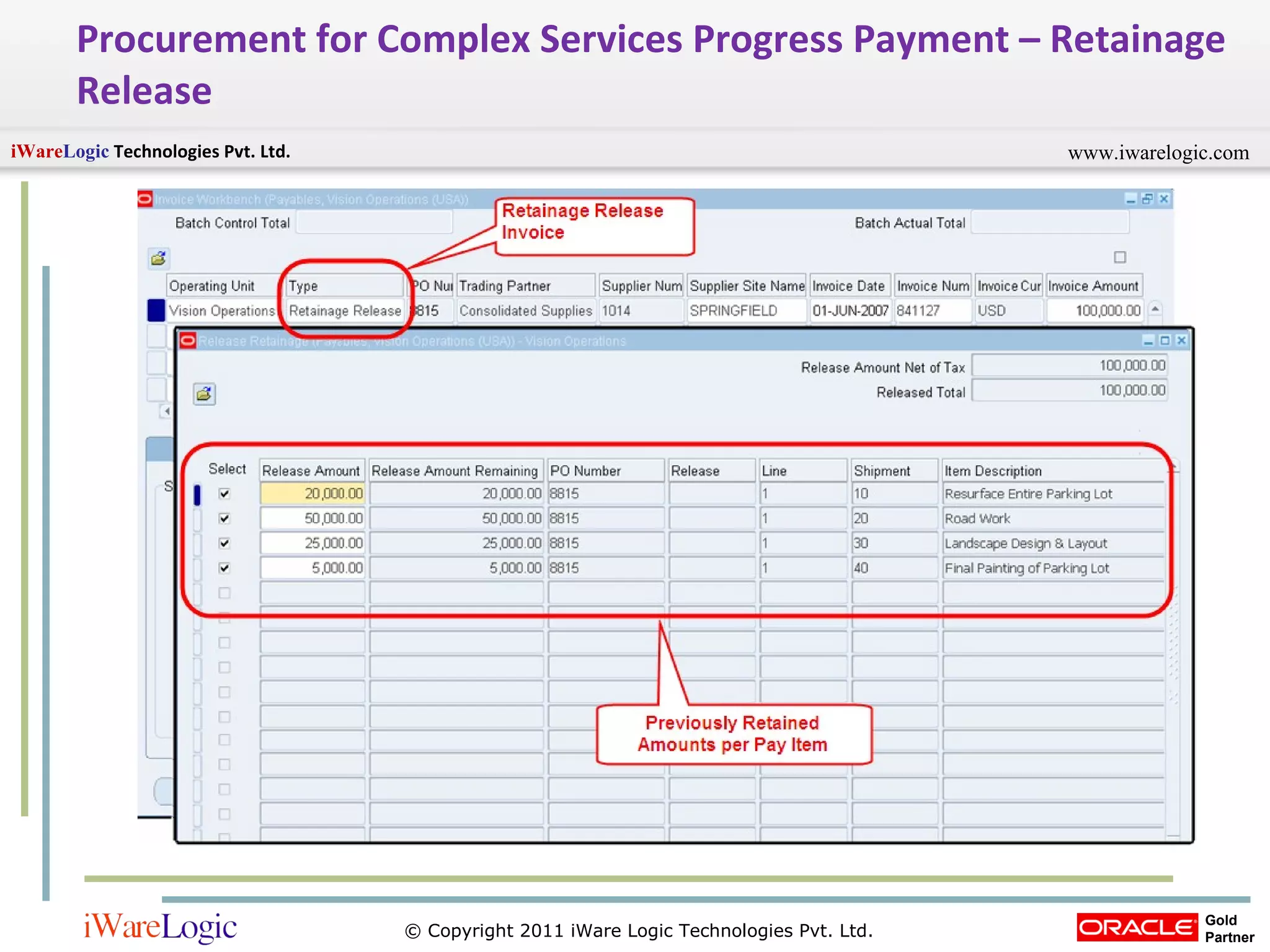Click Release Amount Net of Tax field
The height and width of the screenshot is (952, 1270).
[x=1070, y=366]
